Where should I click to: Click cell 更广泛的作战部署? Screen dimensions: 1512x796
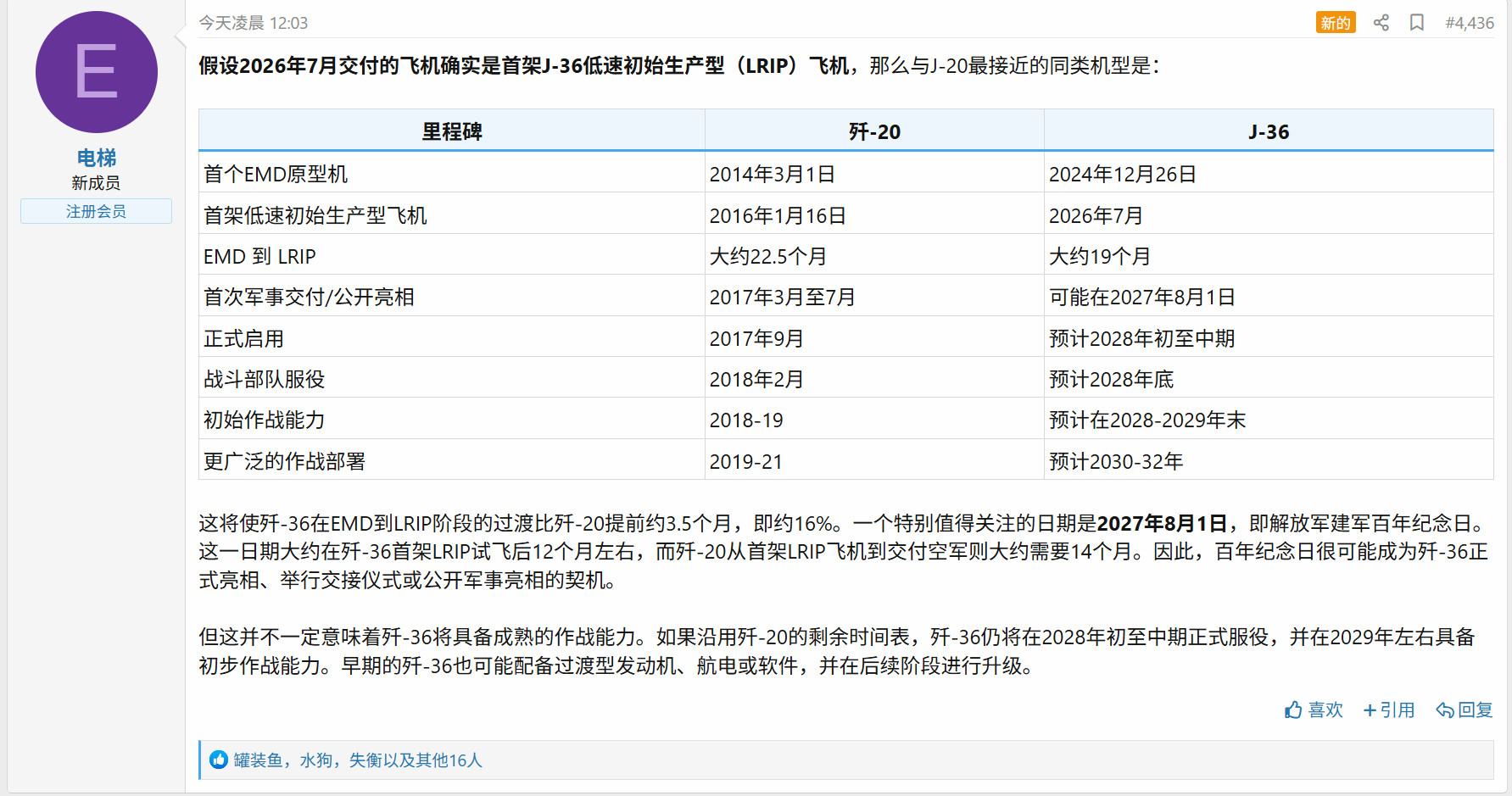coord(452,461)
